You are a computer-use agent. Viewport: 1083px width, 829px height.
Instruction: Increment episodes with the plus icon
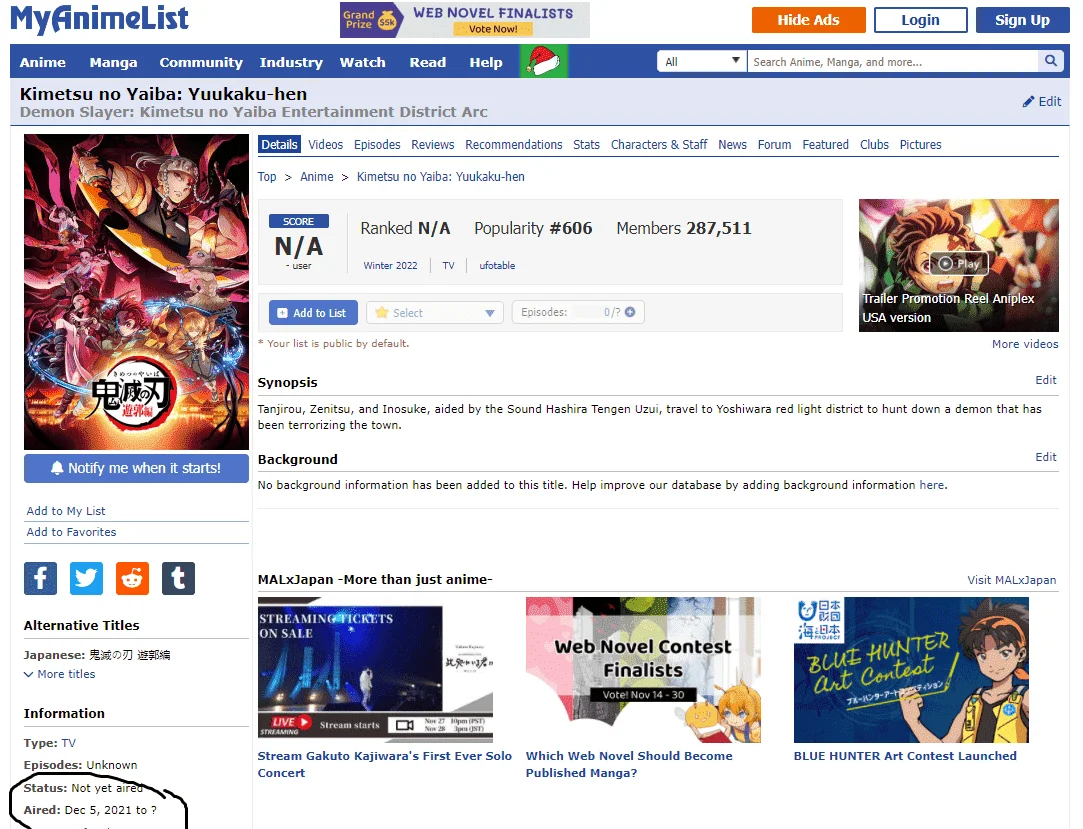(x=630, y=312)
